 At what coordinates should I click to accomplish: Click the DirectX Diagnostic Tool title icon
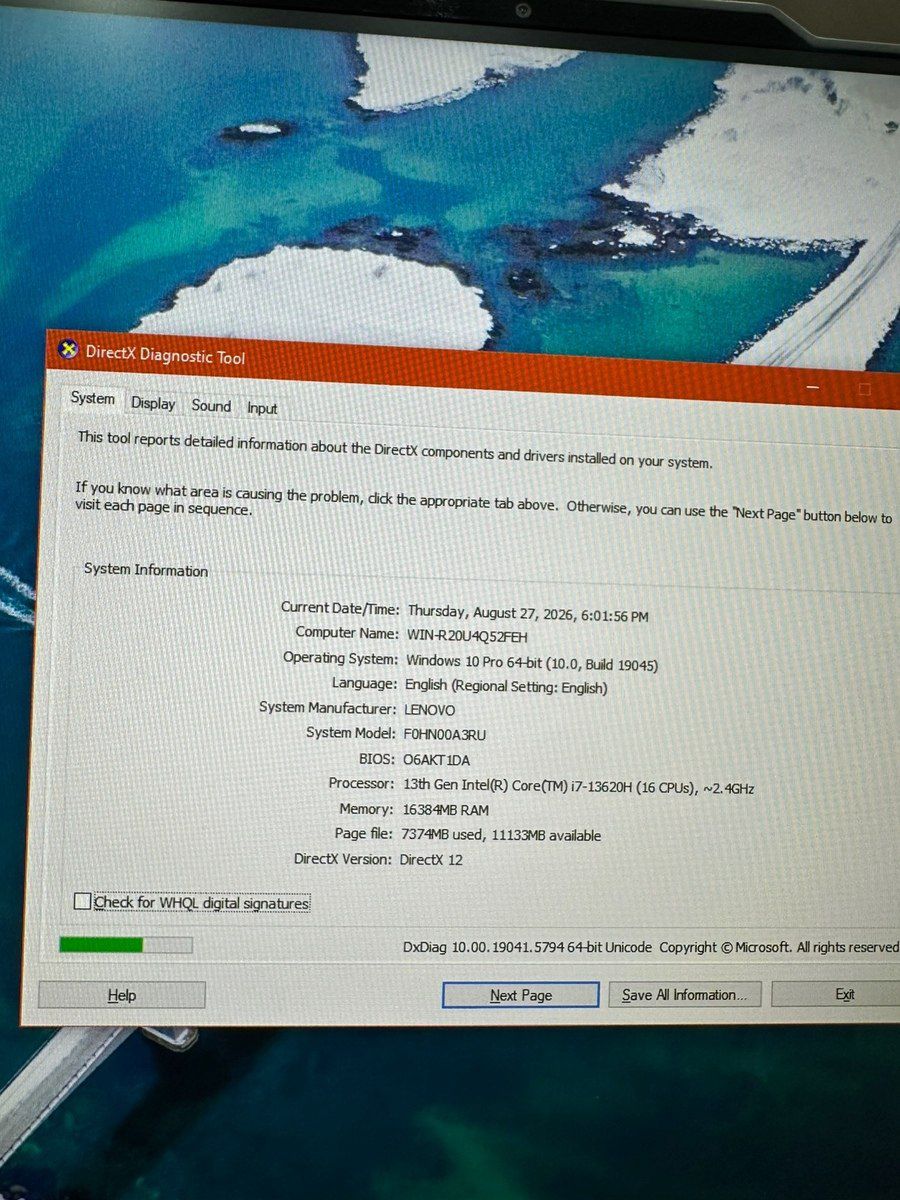[67, 349]
